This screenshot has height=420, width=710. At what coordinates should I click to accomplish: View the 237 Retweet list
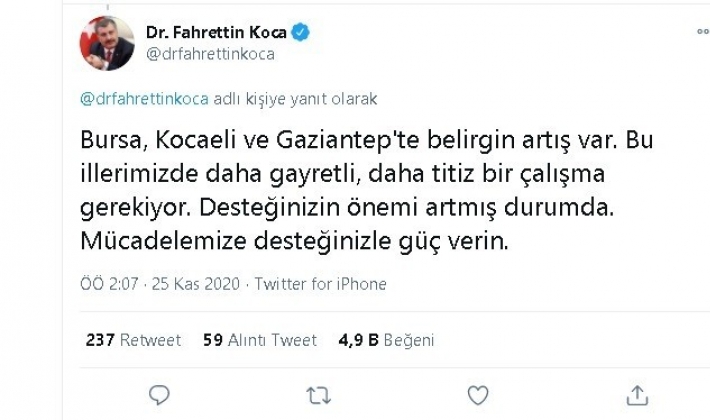134,340
